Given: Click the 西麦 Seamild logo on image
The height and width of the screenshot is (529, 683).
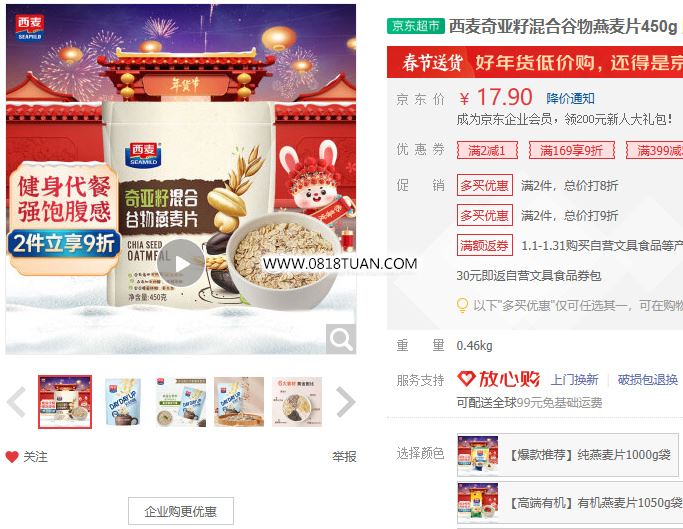Looking at the screenshot, I should click(x=30, y=27).
